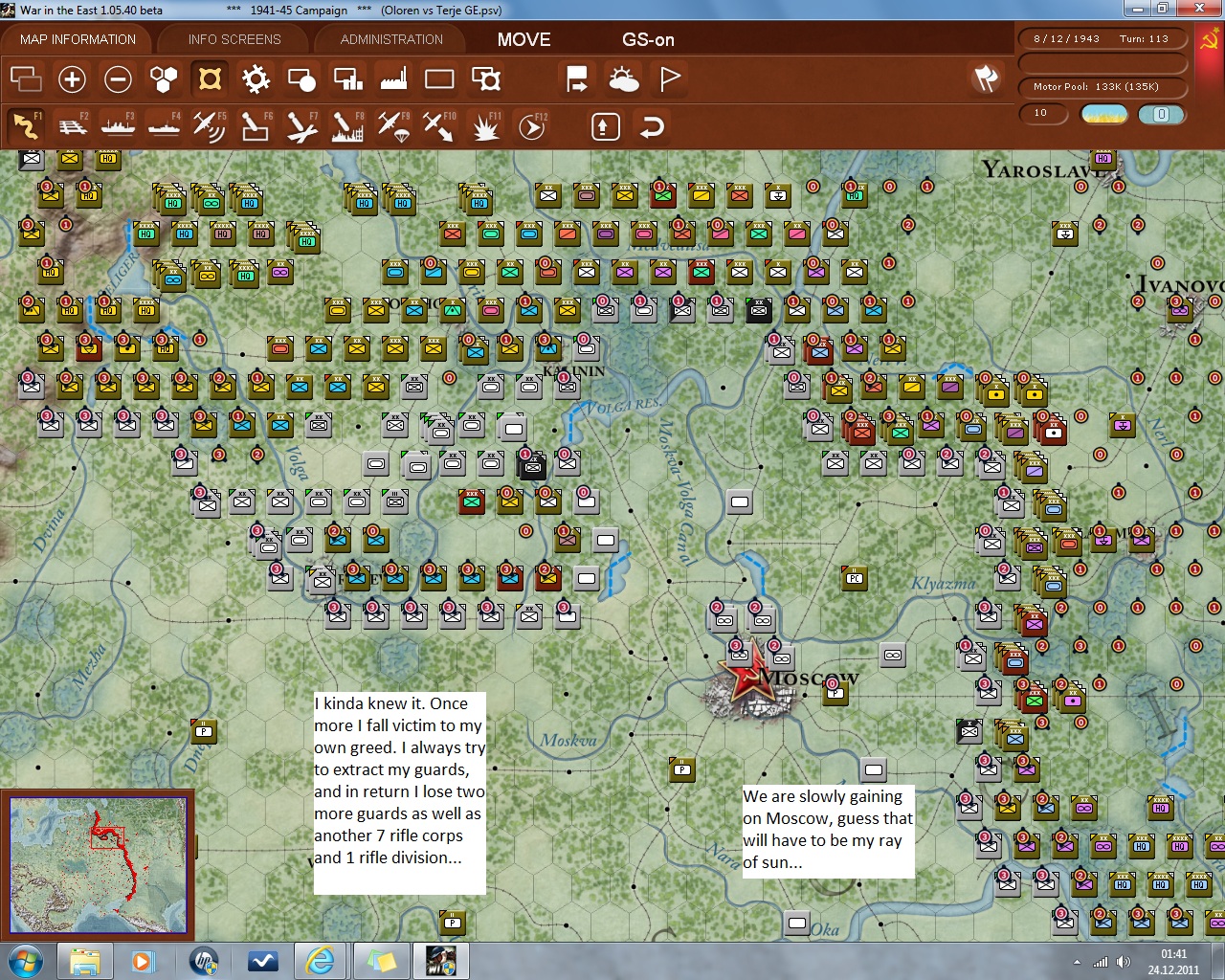
Task: Switch to the Administration tab
Action: pos(391,39)
